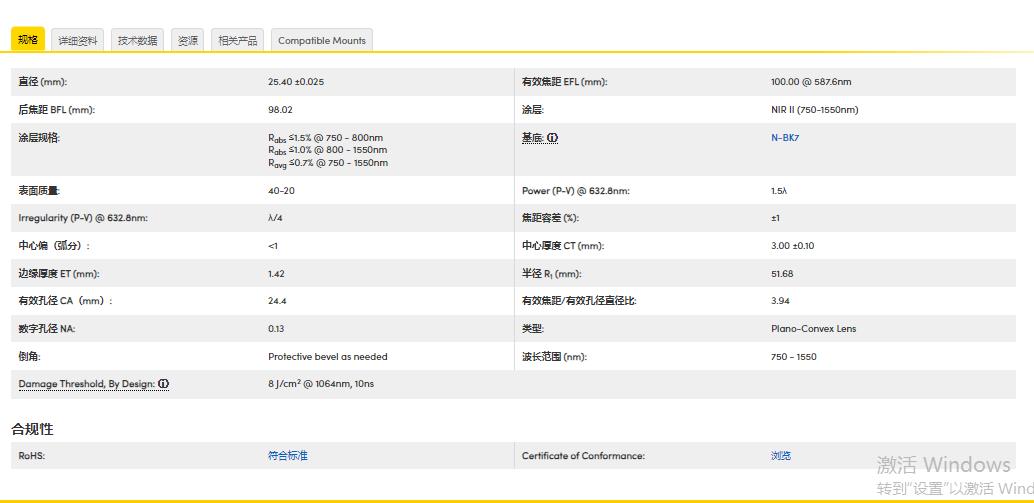Click the 直径 (mm) label

point(43,82)
